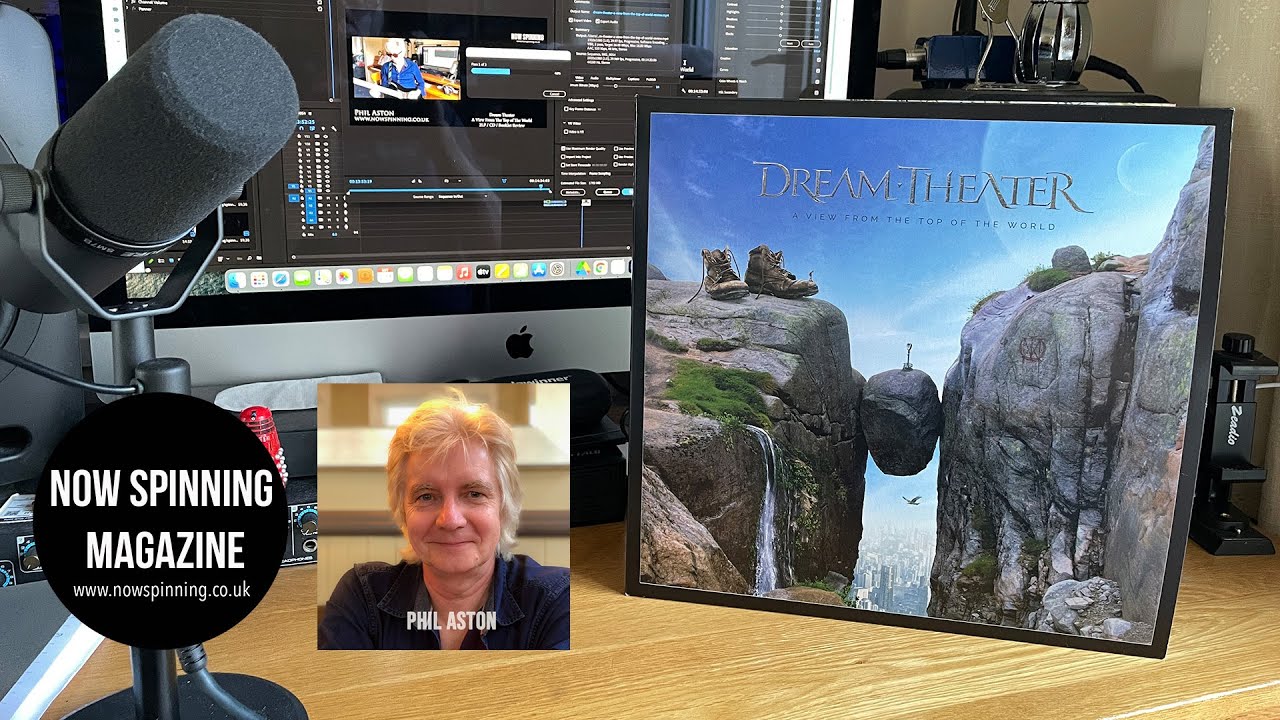Click the blue Export button
1280x720 pixels.
click(x=627, y=192)
